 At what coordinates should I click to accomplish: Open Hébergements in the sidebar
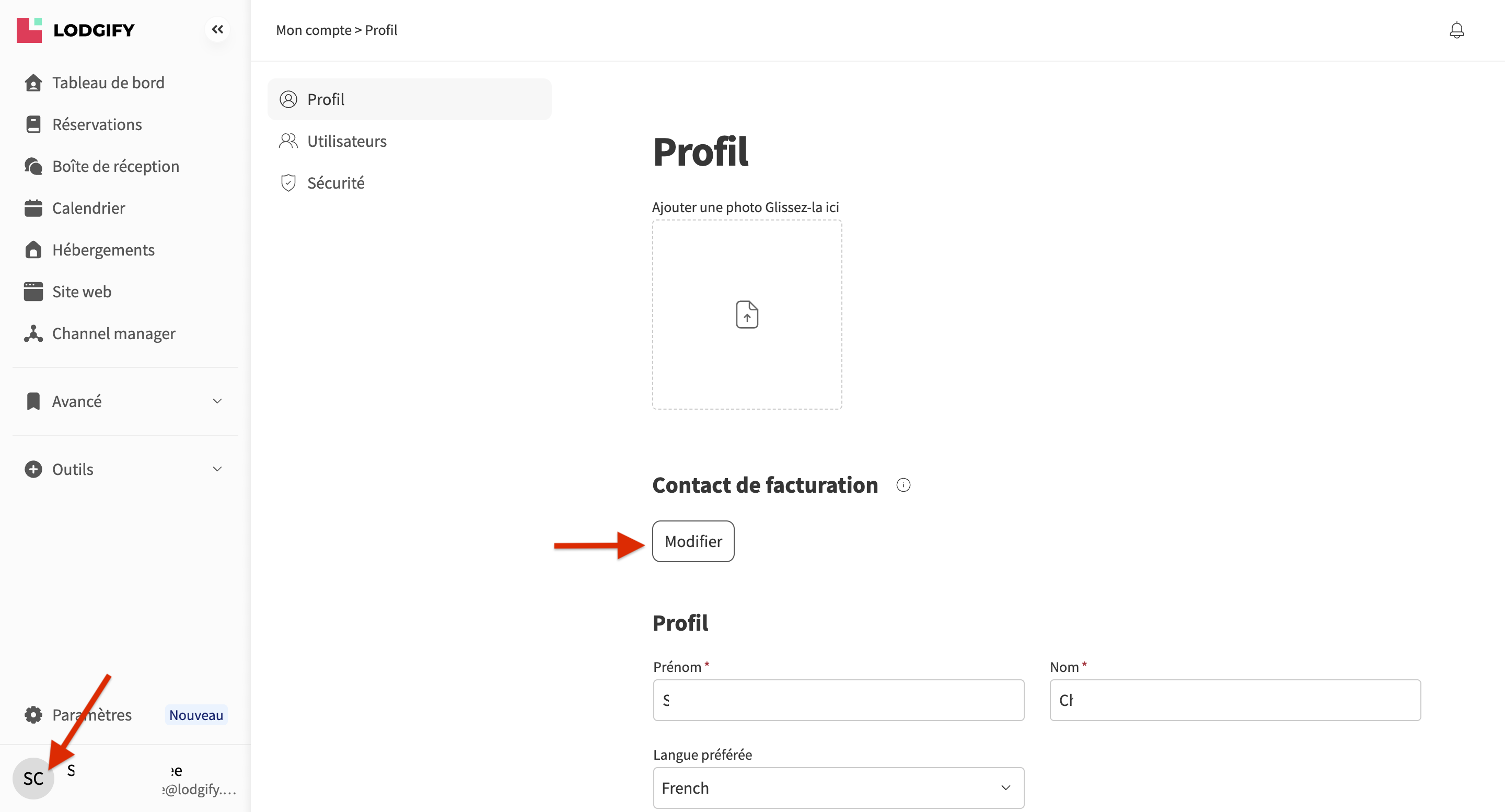(x=103, y=250)
